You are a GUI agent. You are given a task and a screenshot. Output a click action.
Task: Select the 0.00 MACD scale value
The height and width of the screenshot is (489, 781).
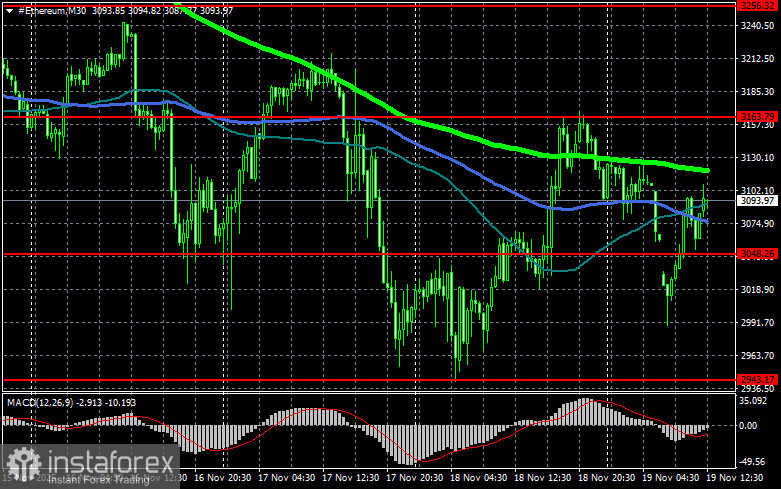748,426
